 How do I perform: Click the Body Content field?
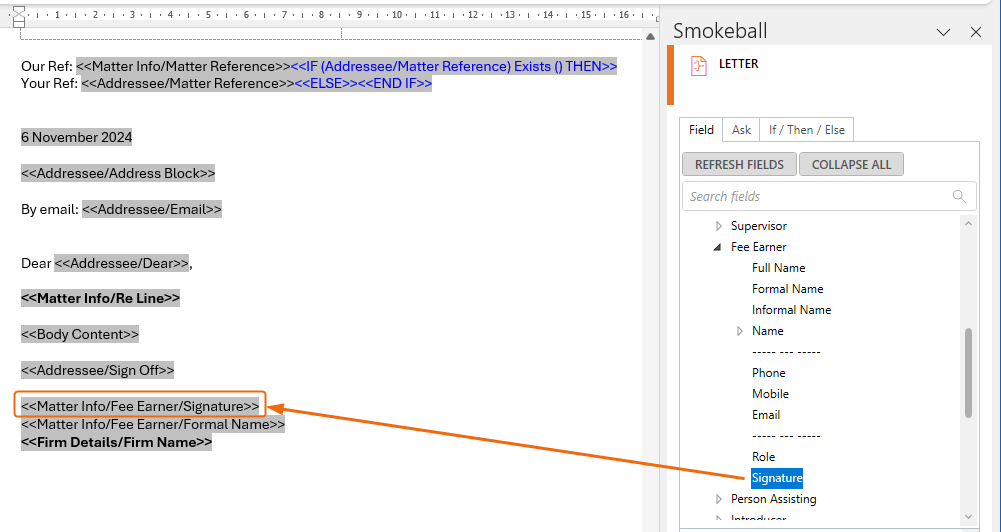[x=80, y=335]
